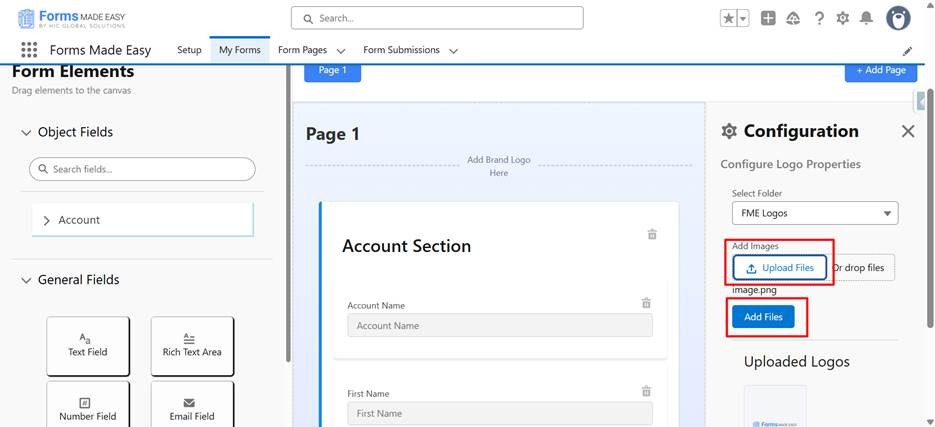
Task: Open the Setup gear in header
Action: (x=843, y=18)
